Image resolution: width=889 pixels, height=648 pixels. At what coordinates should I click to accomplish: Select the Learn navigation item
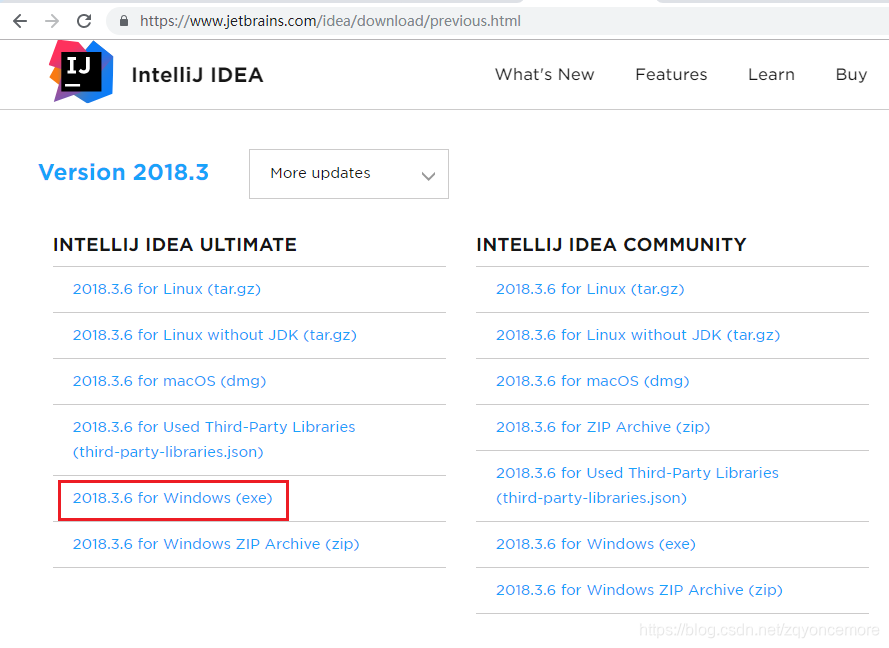(771, 74)
